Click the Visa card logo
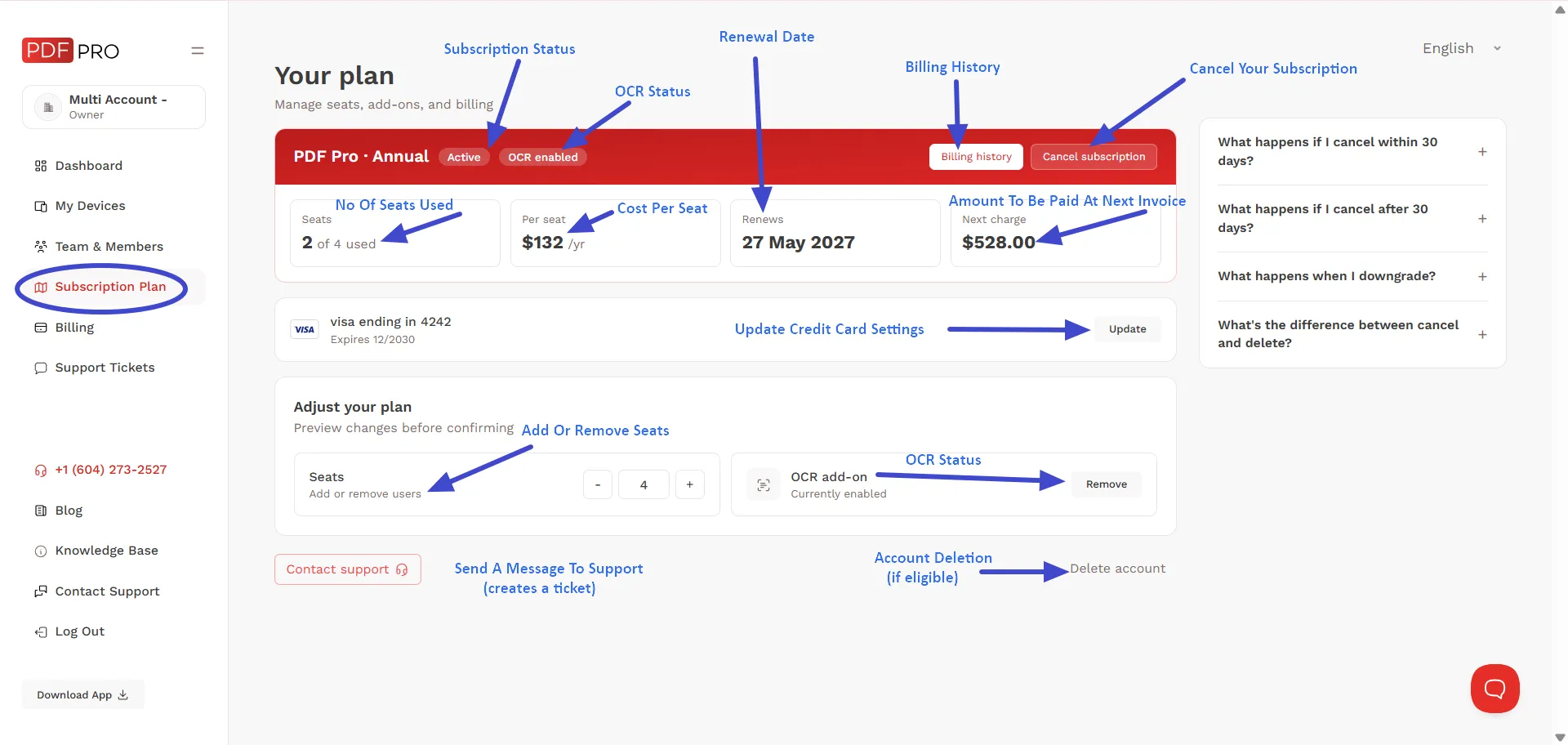1568x745 pixels. tap(305, 330)
